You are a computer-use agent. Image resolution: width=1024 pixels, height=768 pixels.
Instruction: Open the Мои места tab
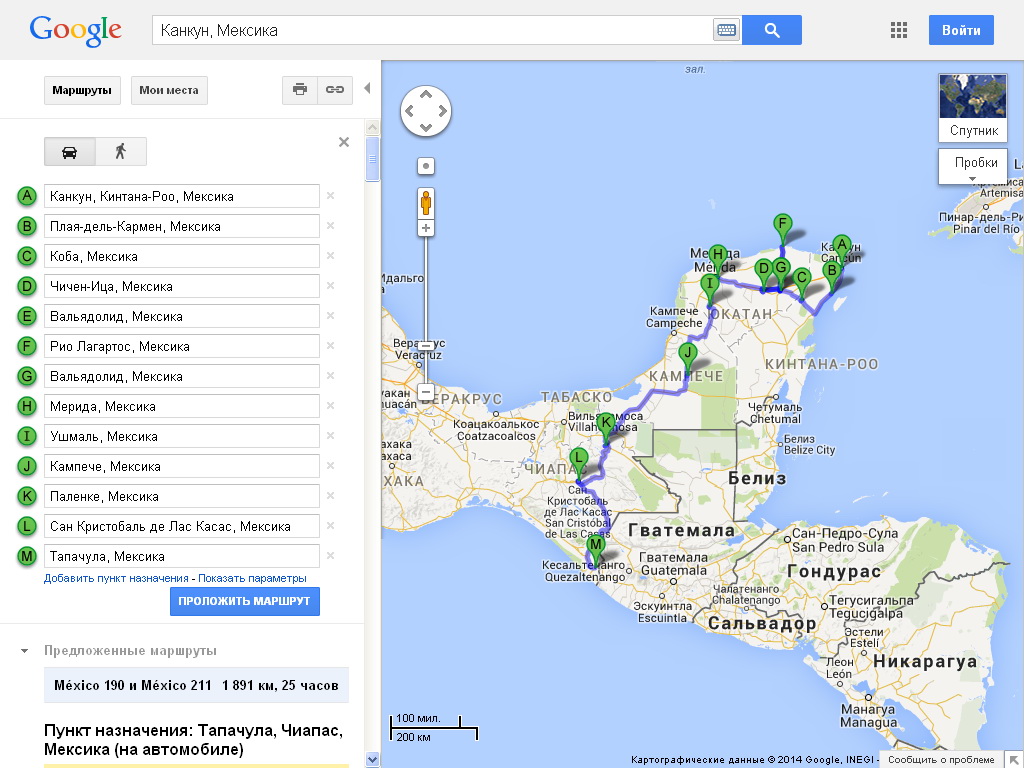(168, 90)
